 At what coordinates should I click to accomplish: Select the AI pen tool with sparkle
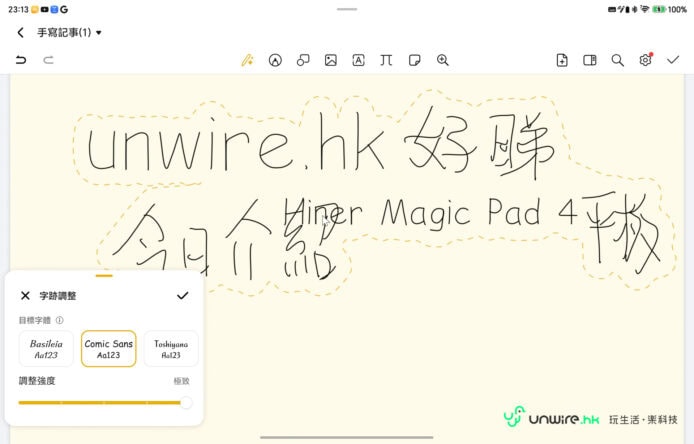click(247, 60)
